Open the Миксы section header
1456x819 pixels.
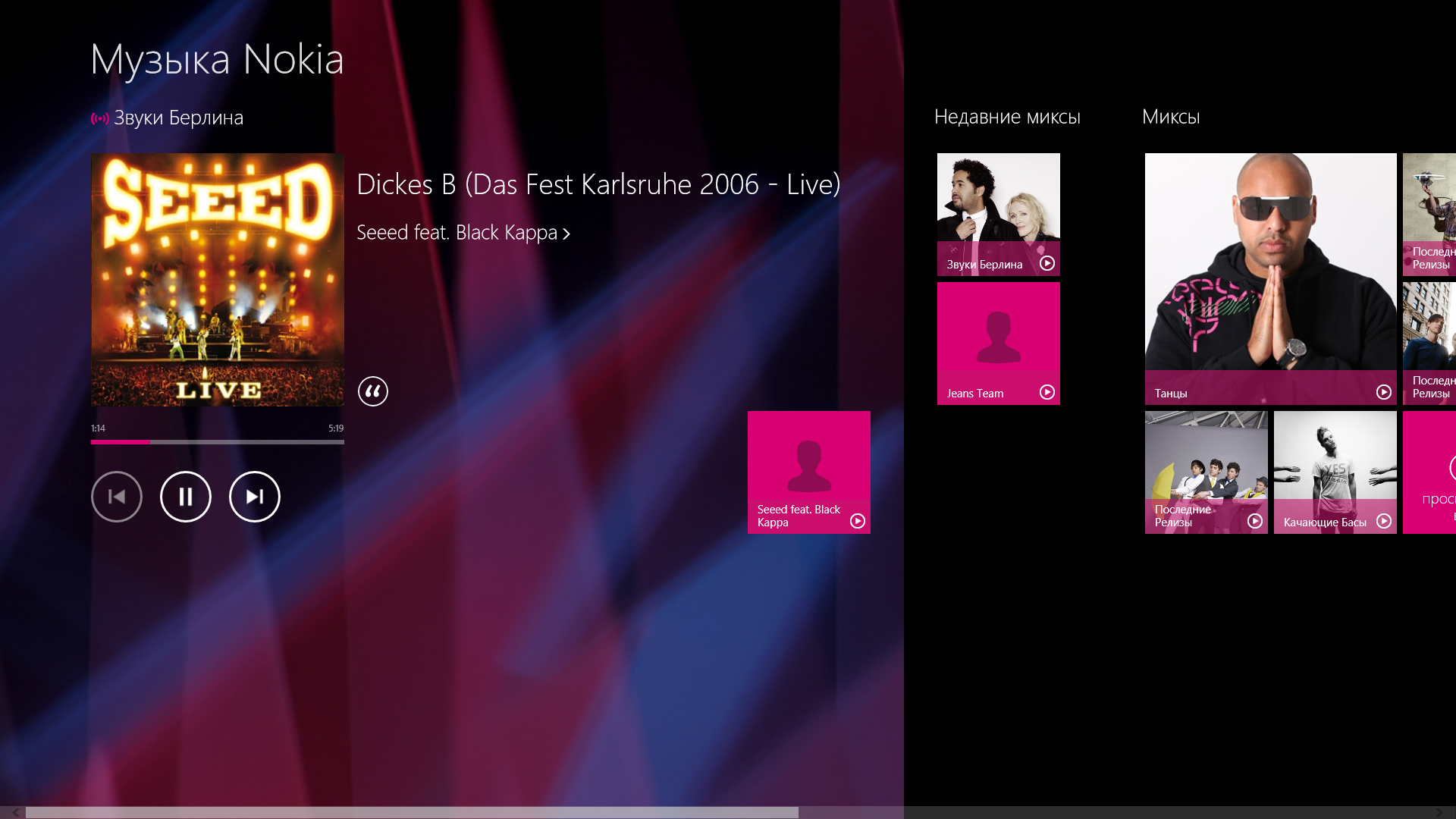click(x=1170, y=117)
